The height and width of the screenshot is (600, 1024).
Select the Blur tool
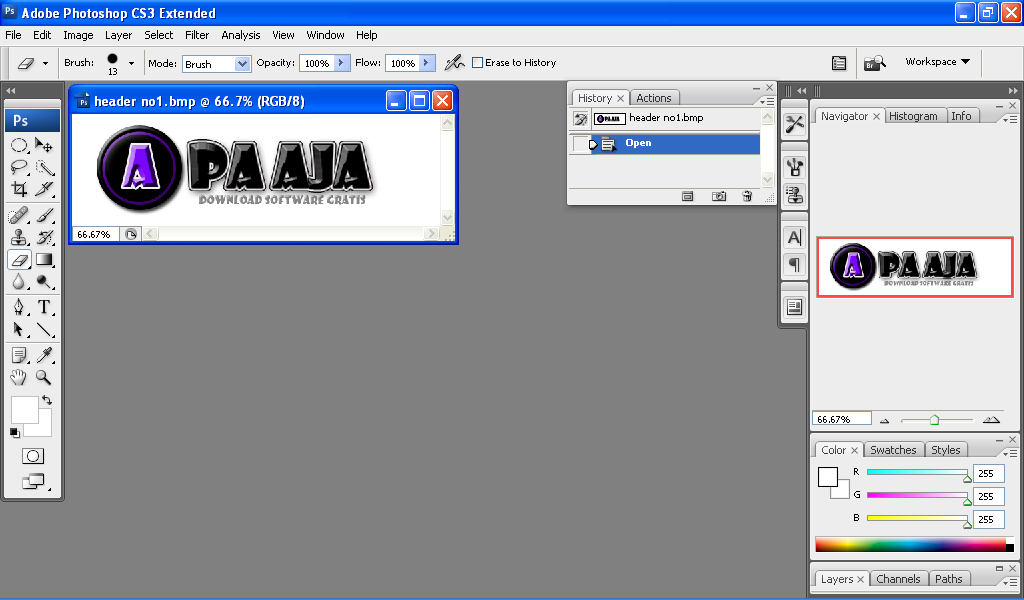19,282
